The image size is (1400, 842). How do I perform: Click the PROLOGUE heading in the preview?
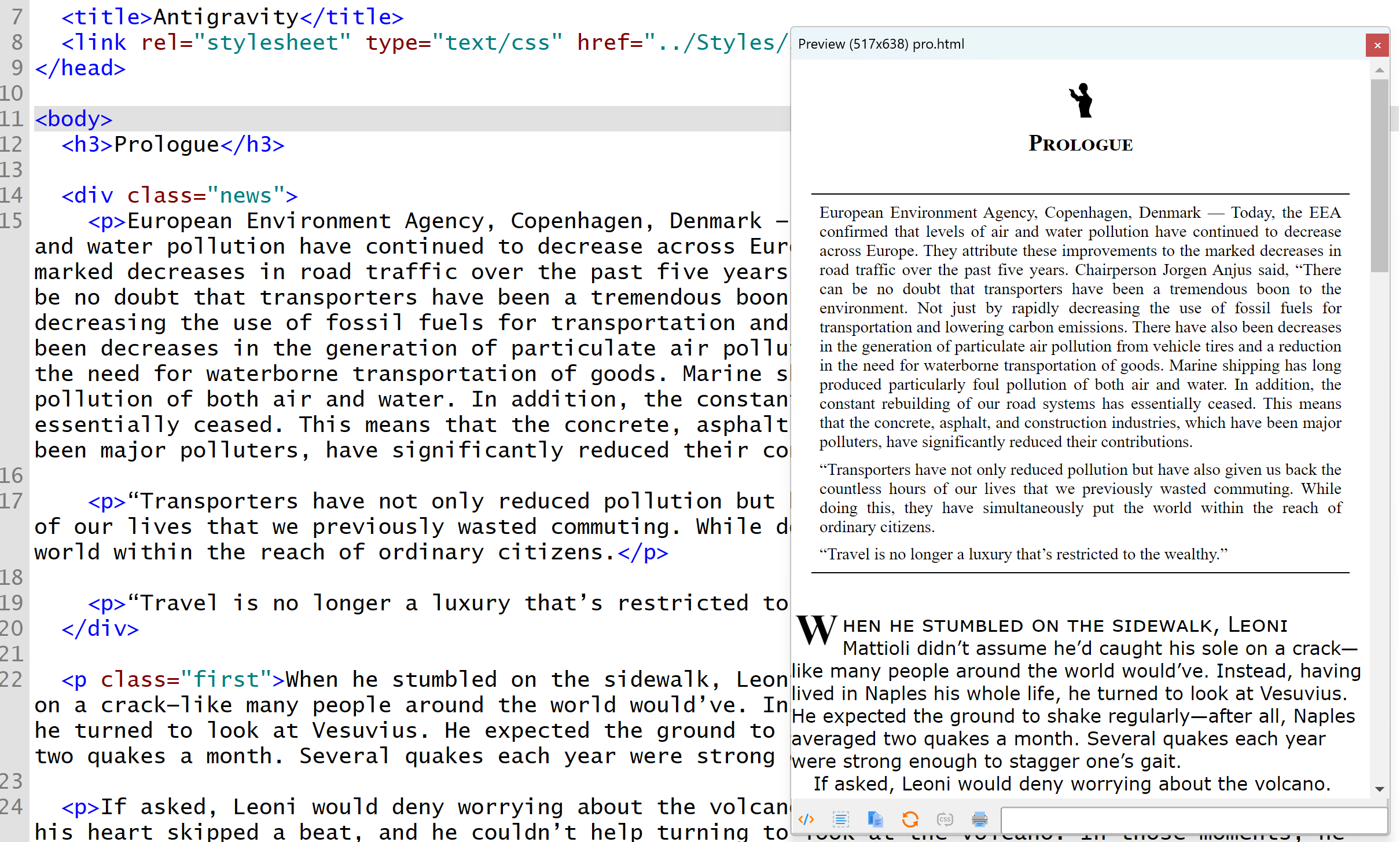tap(1080, 144)
